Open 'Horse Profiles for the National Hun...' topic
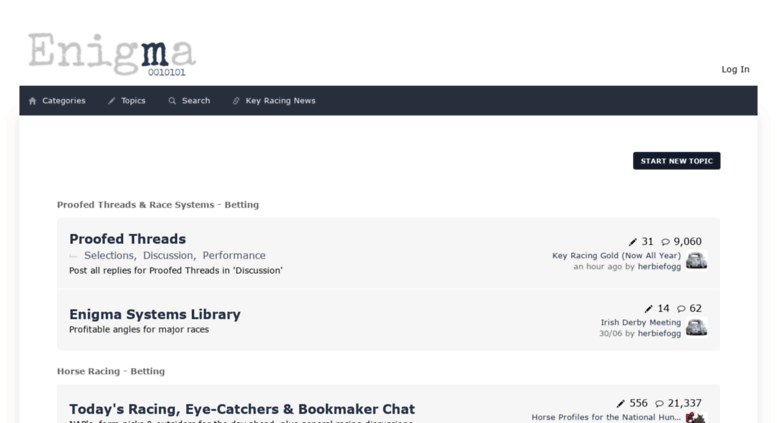The height and width of the screenshot is (423, 777). pyautogui.click(x=606, y=417)
